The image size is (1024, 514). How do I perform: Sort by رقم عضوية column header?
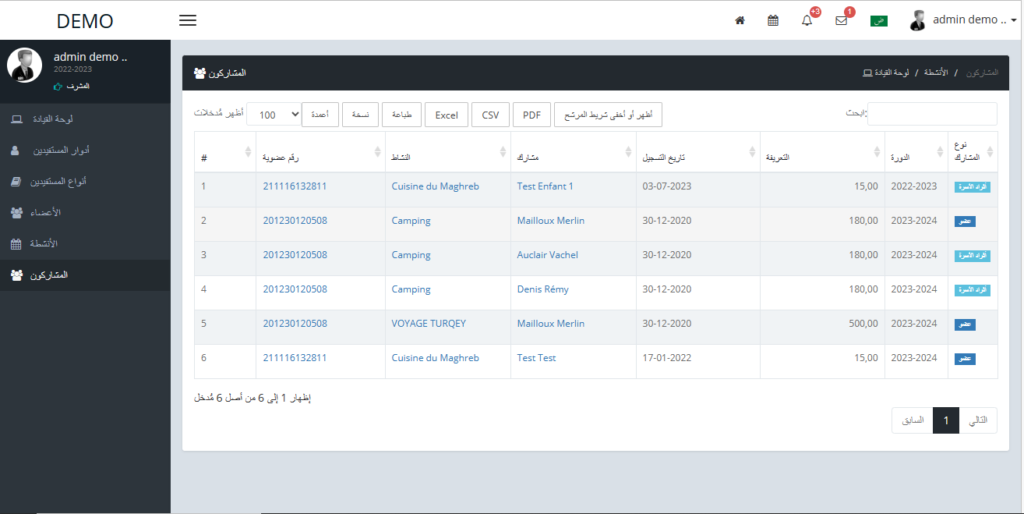point(320,152)
